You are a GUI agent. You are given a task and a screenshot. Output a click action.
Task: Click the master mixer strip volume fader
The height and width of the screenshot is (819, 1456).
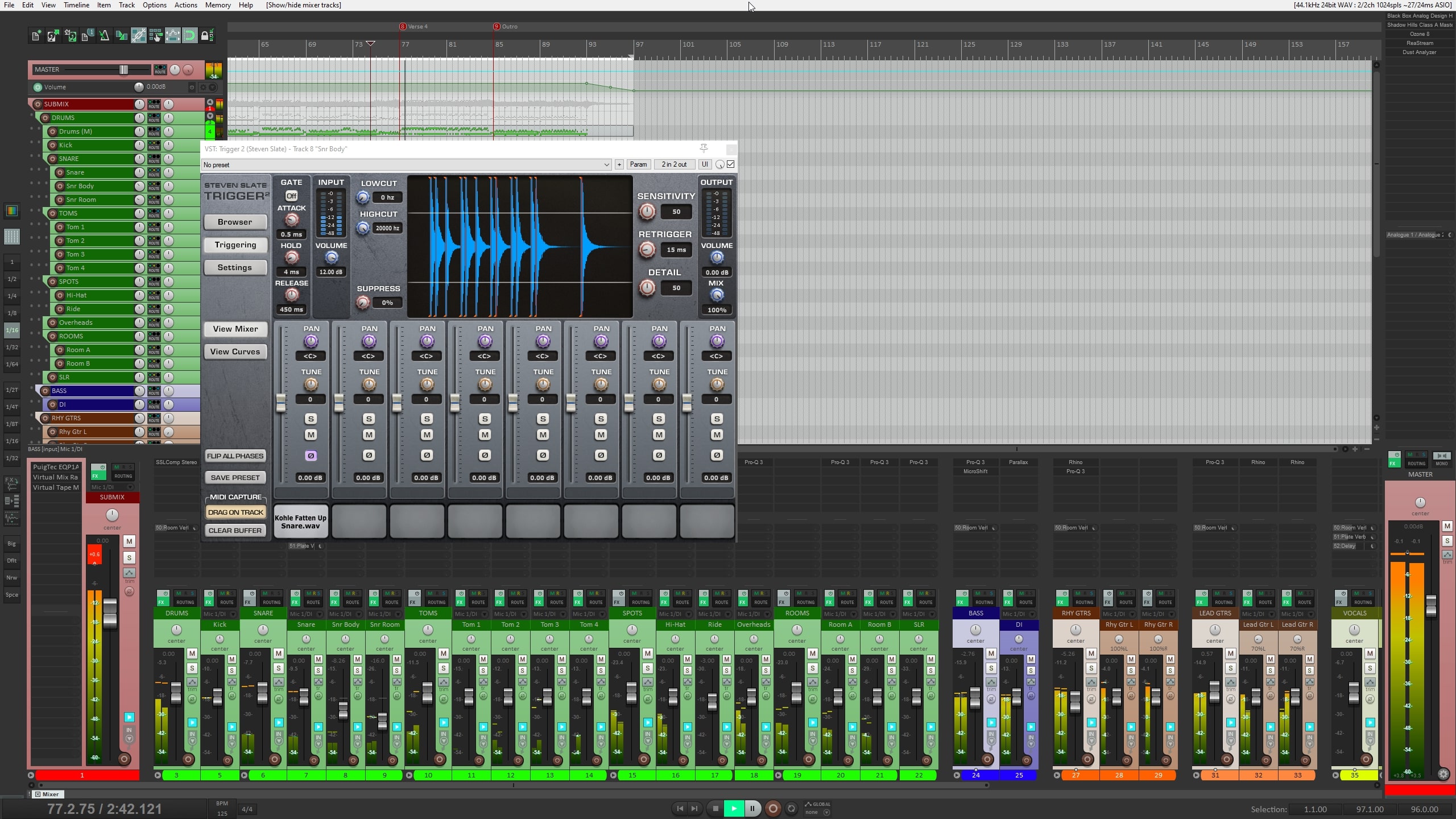click(x=1431, y=605)
